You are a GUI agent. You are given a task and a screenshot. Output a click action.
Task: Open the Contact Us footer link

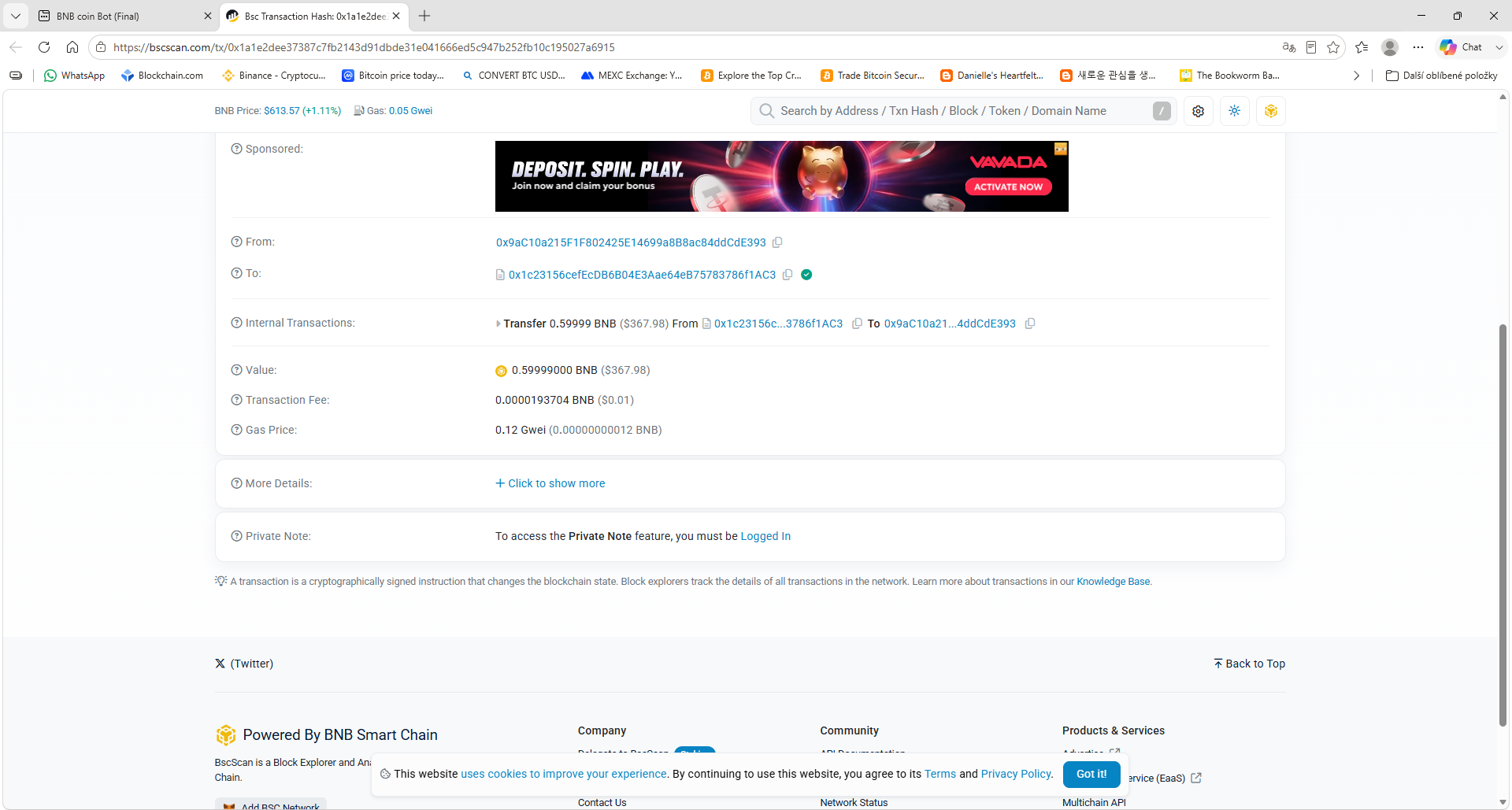click(x=602, y=802)
